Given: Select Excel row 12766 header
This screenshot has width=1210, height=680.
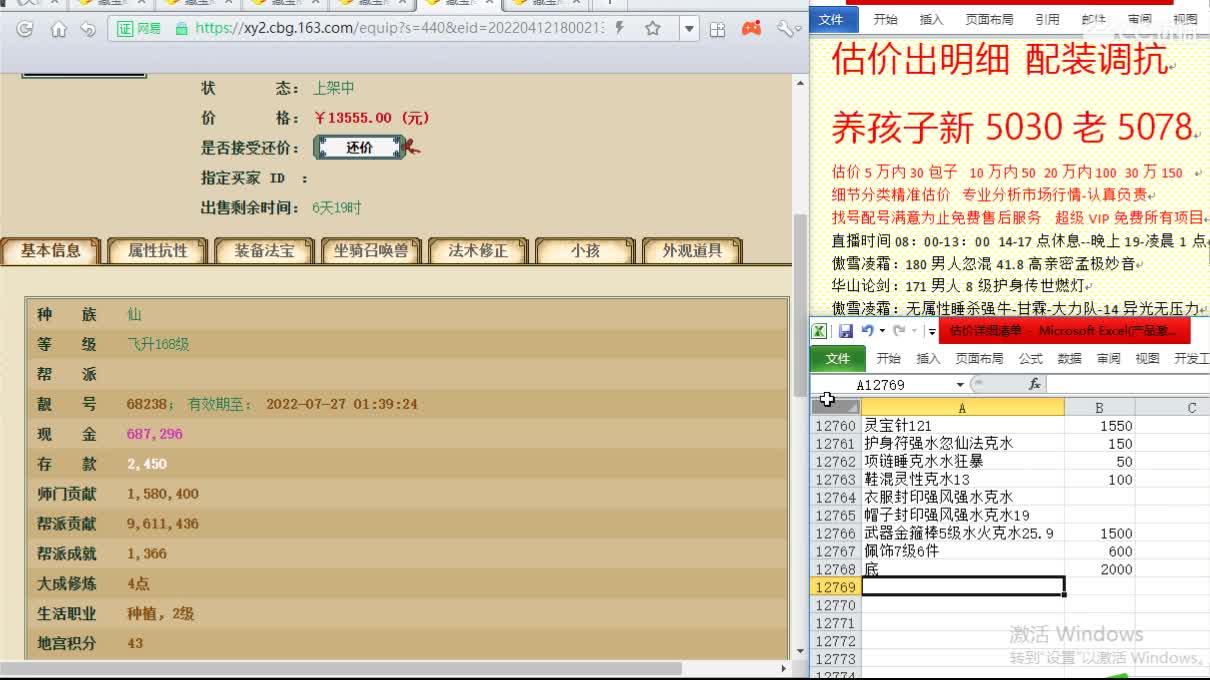Looking at the screenshot, I should point(835,534).
